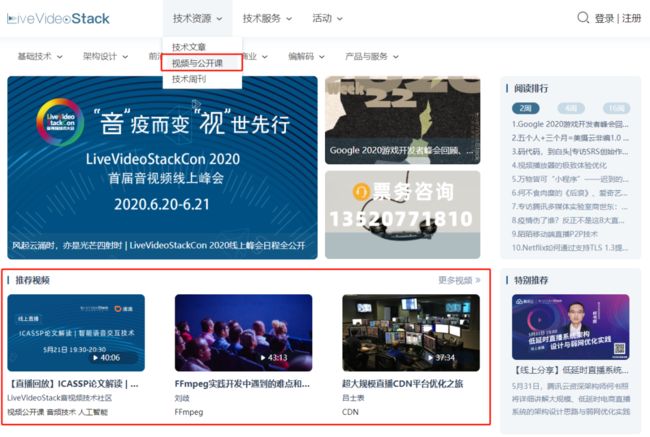Click the title FFmpeg实践开发中遇到的难点和...
This screenshot has width=650, height=437.
click(242, 384)
